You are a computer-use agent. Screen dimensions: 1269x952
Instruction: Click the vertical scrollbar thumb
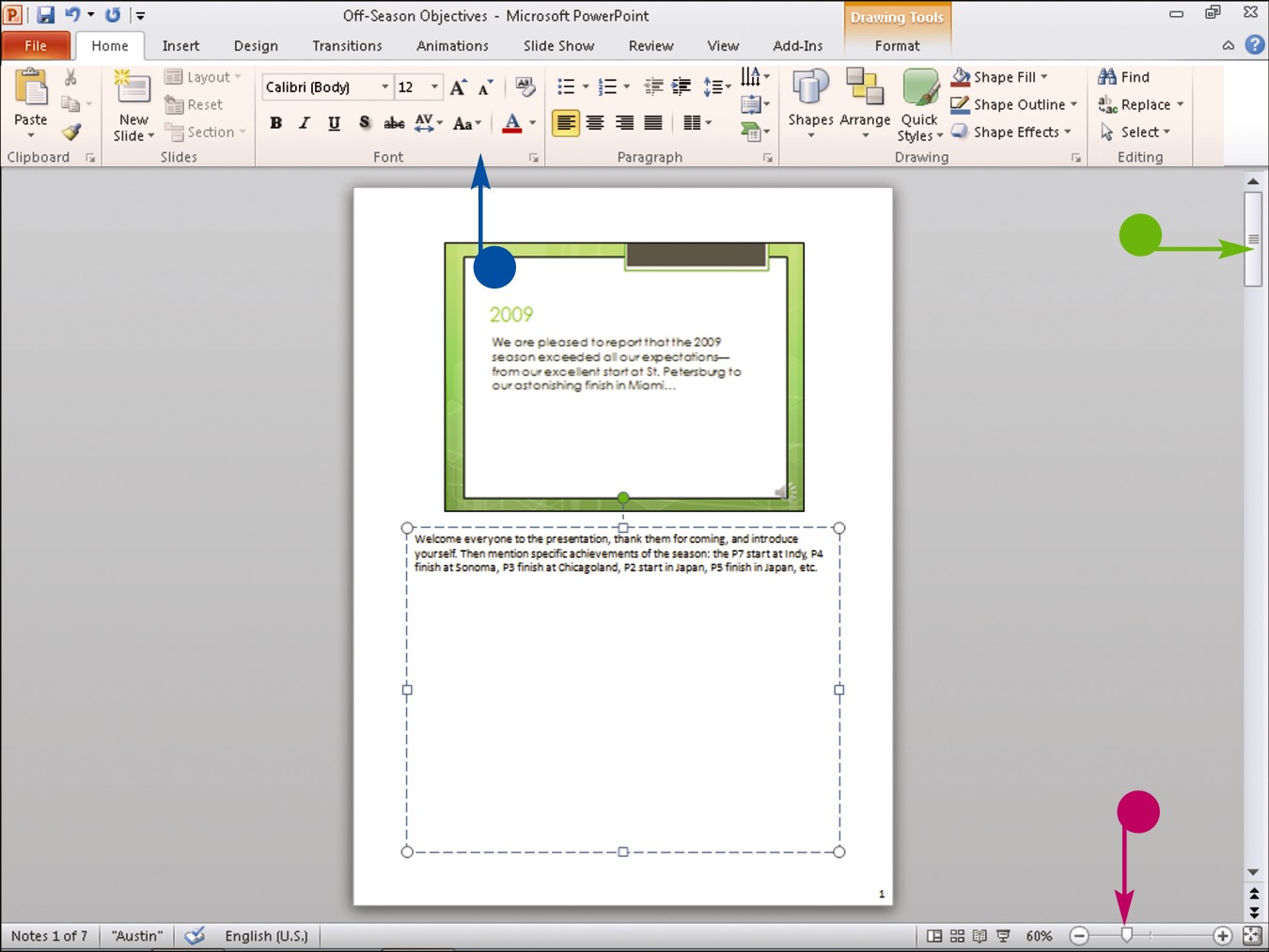point(1253,239)
